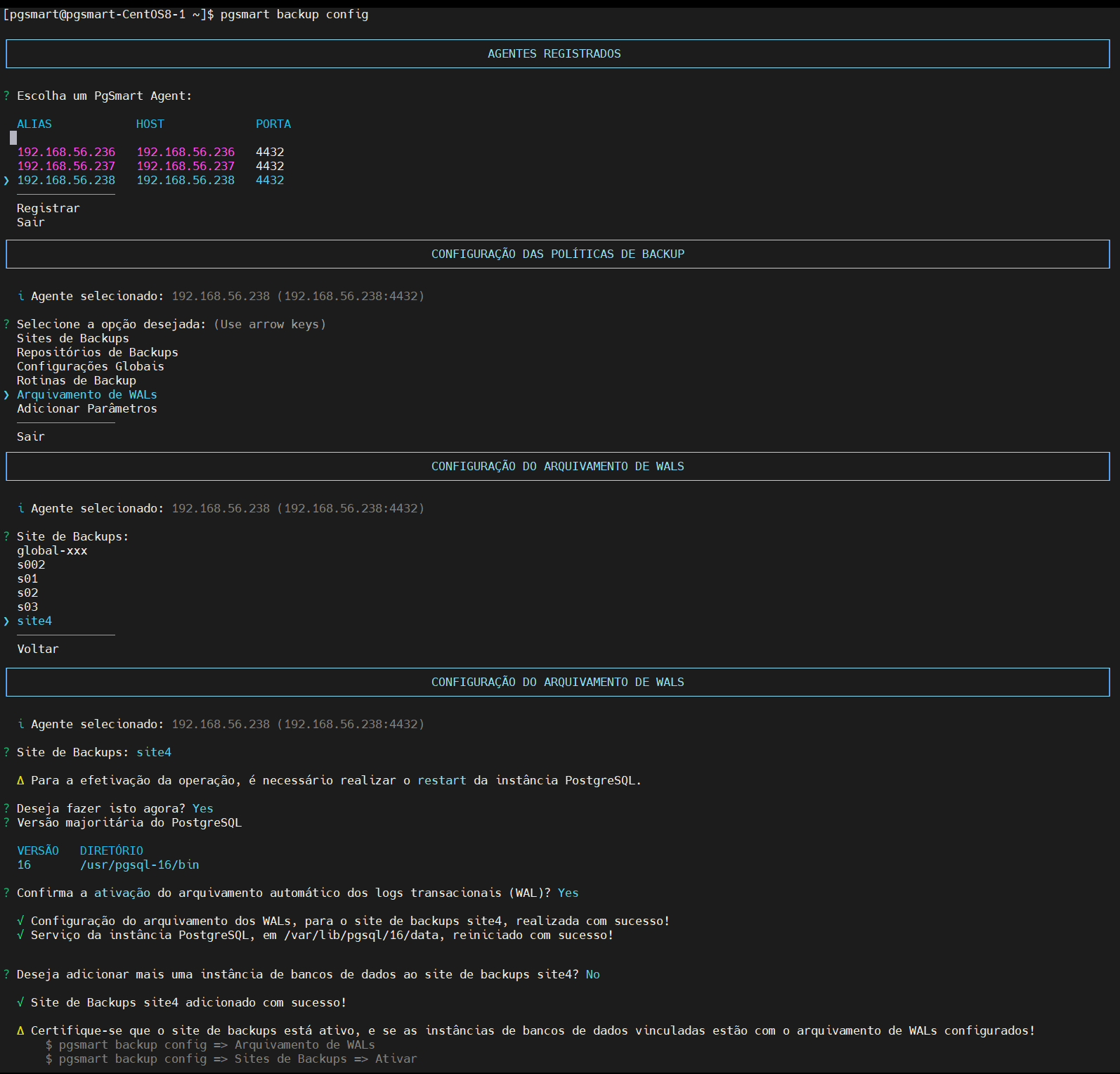Click the No answer for adding another instance
Viewport: 1120px width, 1074px height.
pyautogui.click(x=593, y=974)
